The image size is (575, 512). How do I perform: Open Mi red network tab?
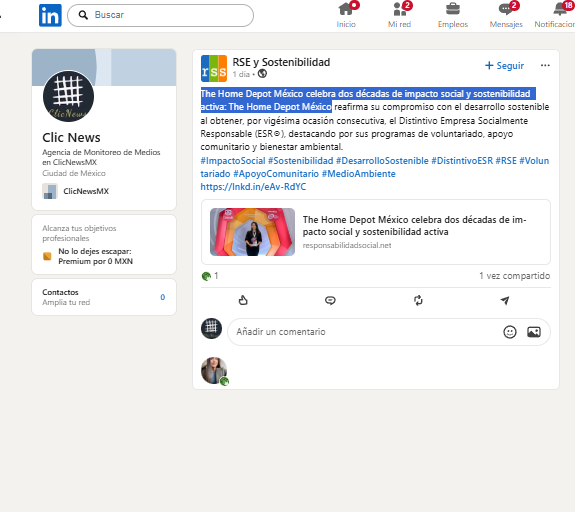(400, 15)
